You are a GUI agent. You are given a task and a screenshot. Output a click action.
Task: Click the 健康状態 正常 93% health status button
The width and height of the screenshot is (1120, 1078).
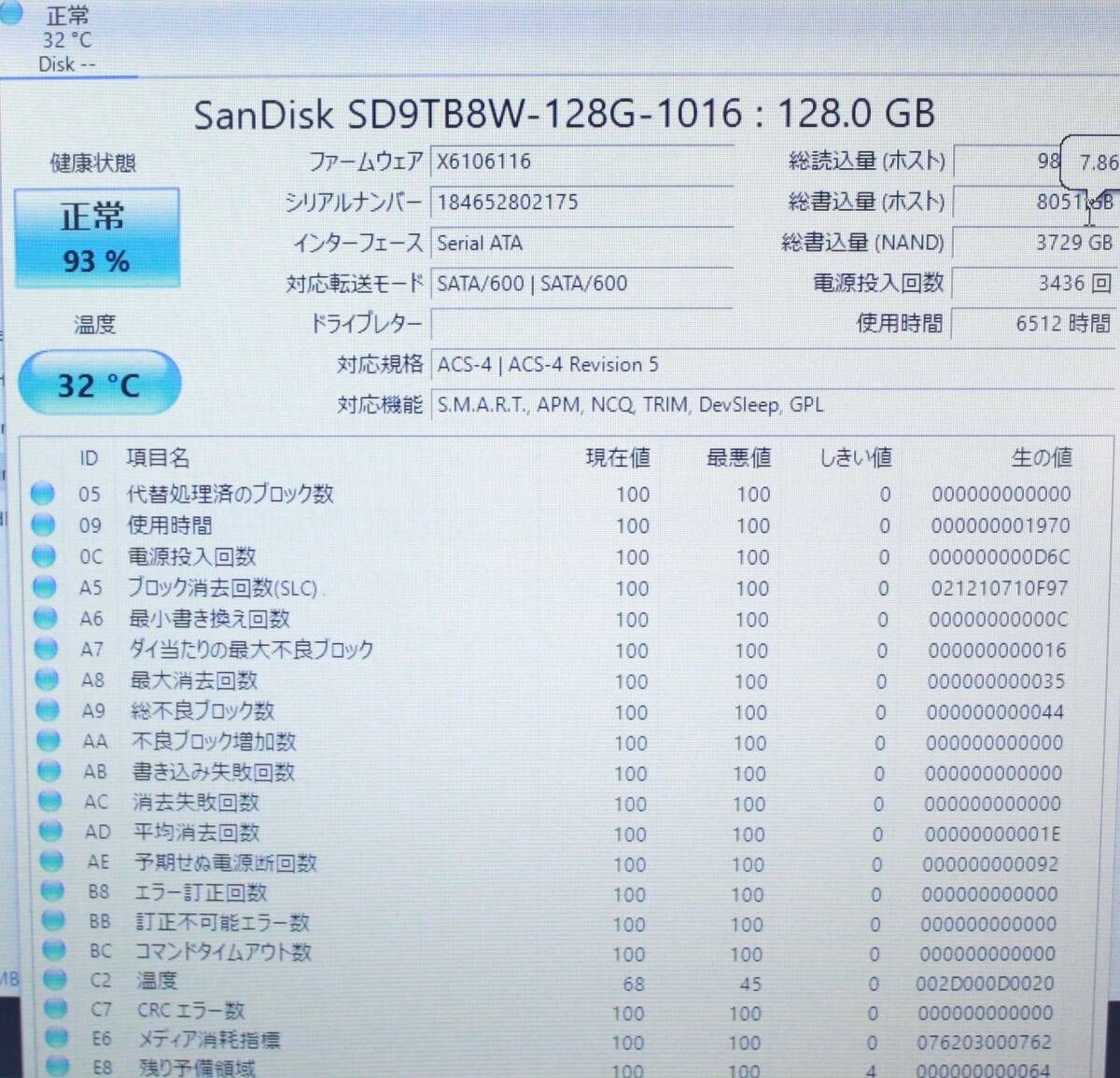[96, 239]
